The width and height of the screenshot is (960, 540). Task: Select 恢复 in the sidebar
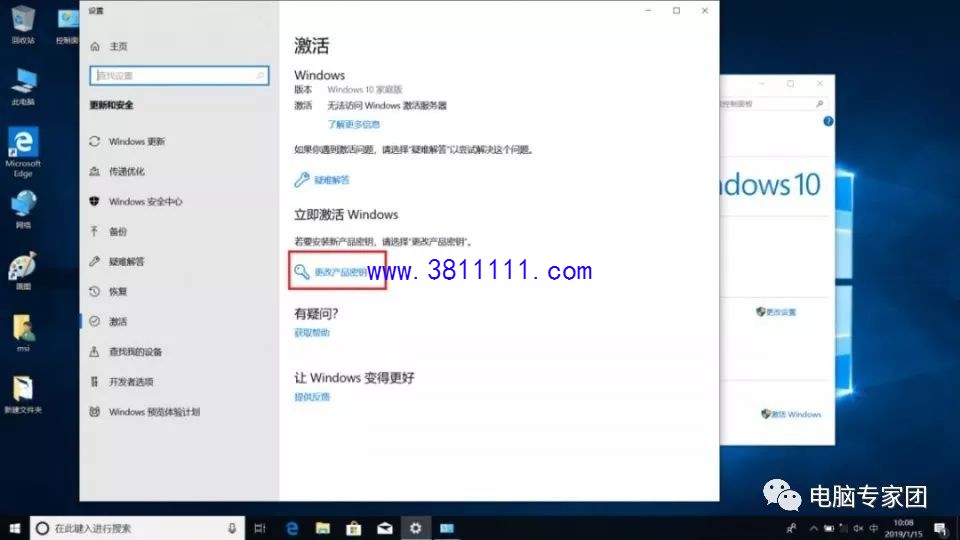[x=108, y=291]
